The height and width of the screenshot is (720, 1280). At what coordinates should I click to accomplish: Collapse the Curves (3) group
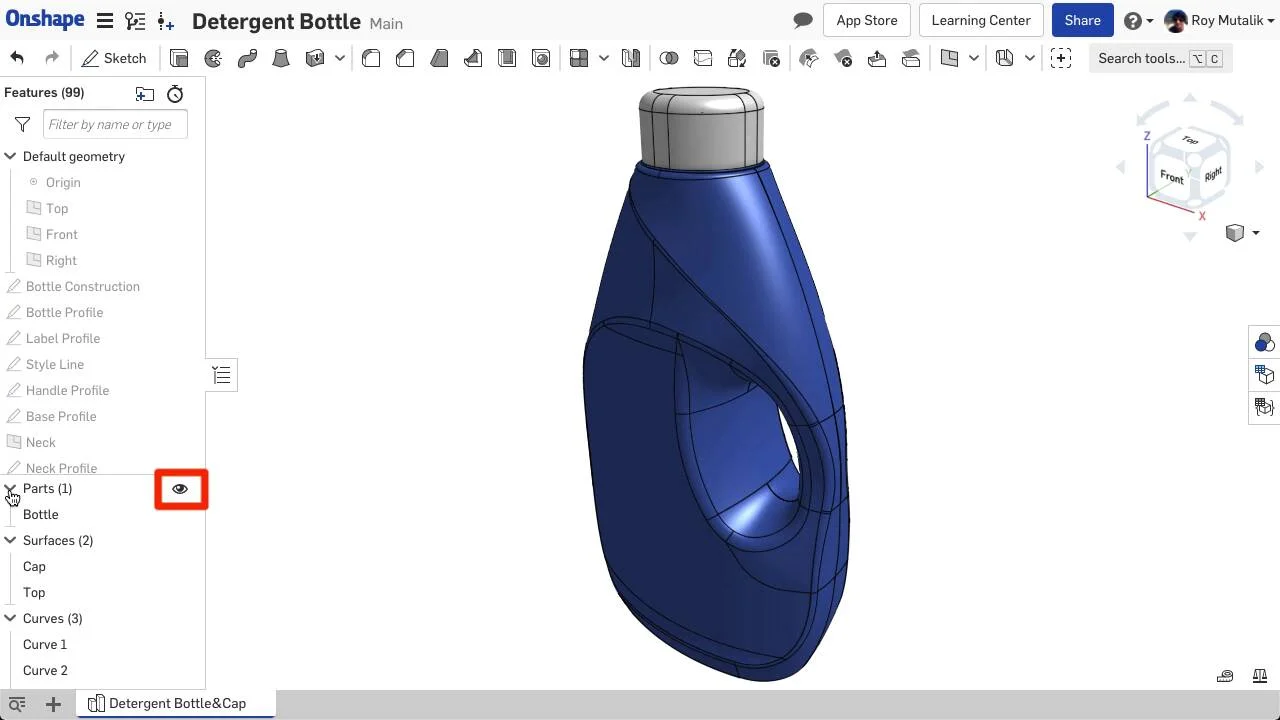coord(10,618)
